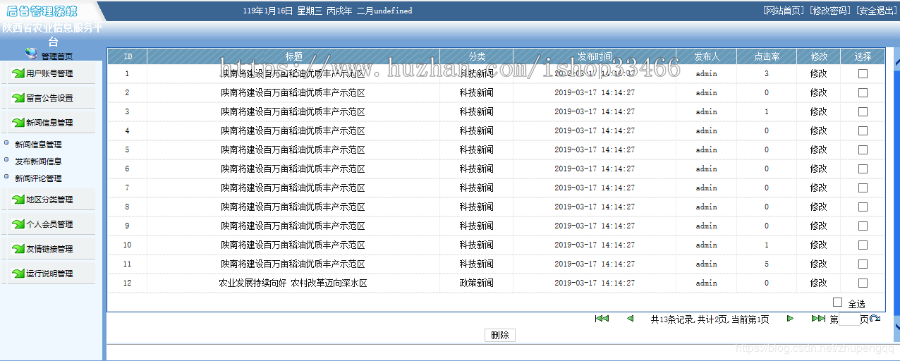The image size is (900, 361).
Task: Click 修改 for news ID 4
Action: 818,131
